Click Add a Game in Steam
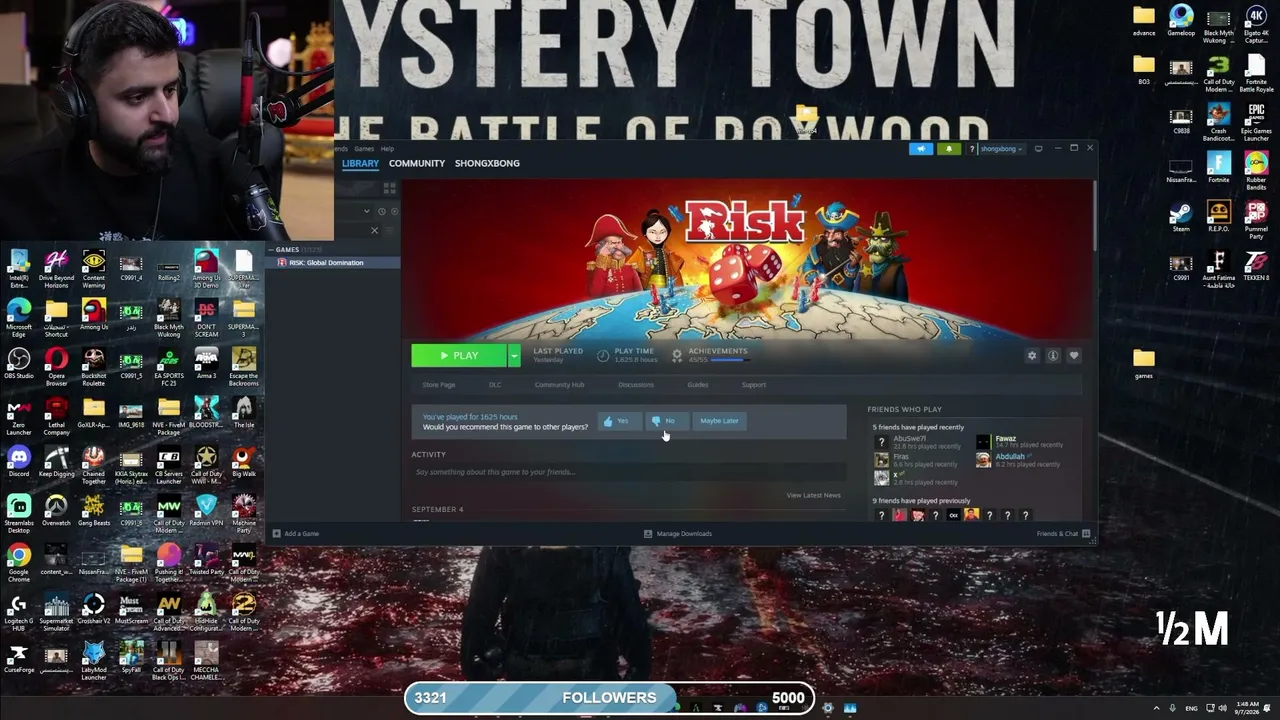 pyautogui.click(x=296, y=534)
